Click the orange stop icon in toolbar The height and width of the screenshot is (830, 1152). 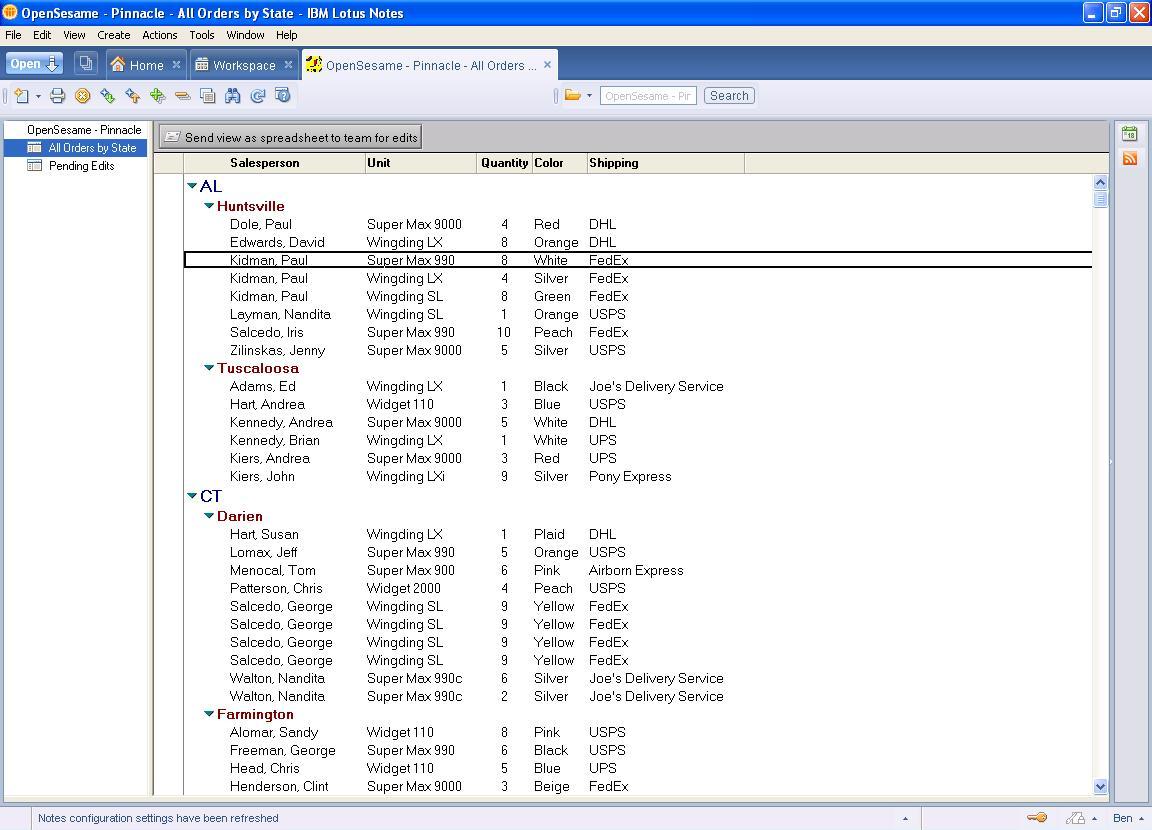click(x=82, y=96)
